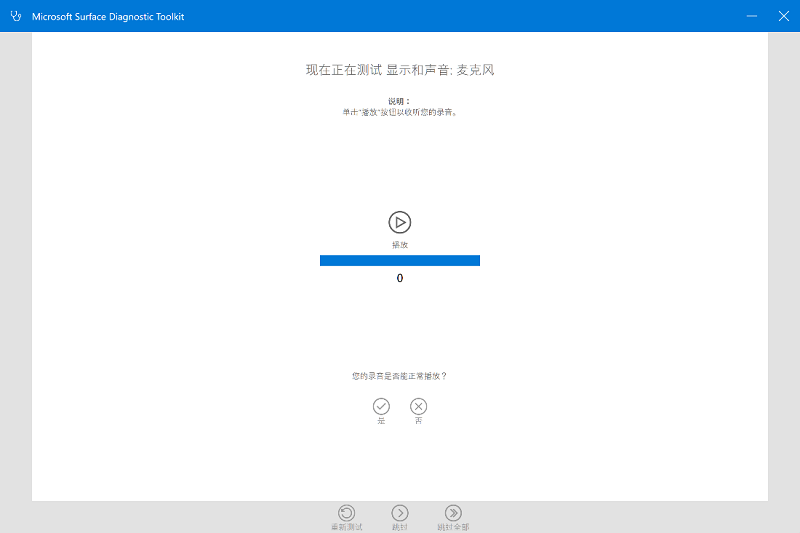Viewport: 800px width, 533px height.
Task: Click the stethoscope app icon in title bar
Action: point(16,16)
